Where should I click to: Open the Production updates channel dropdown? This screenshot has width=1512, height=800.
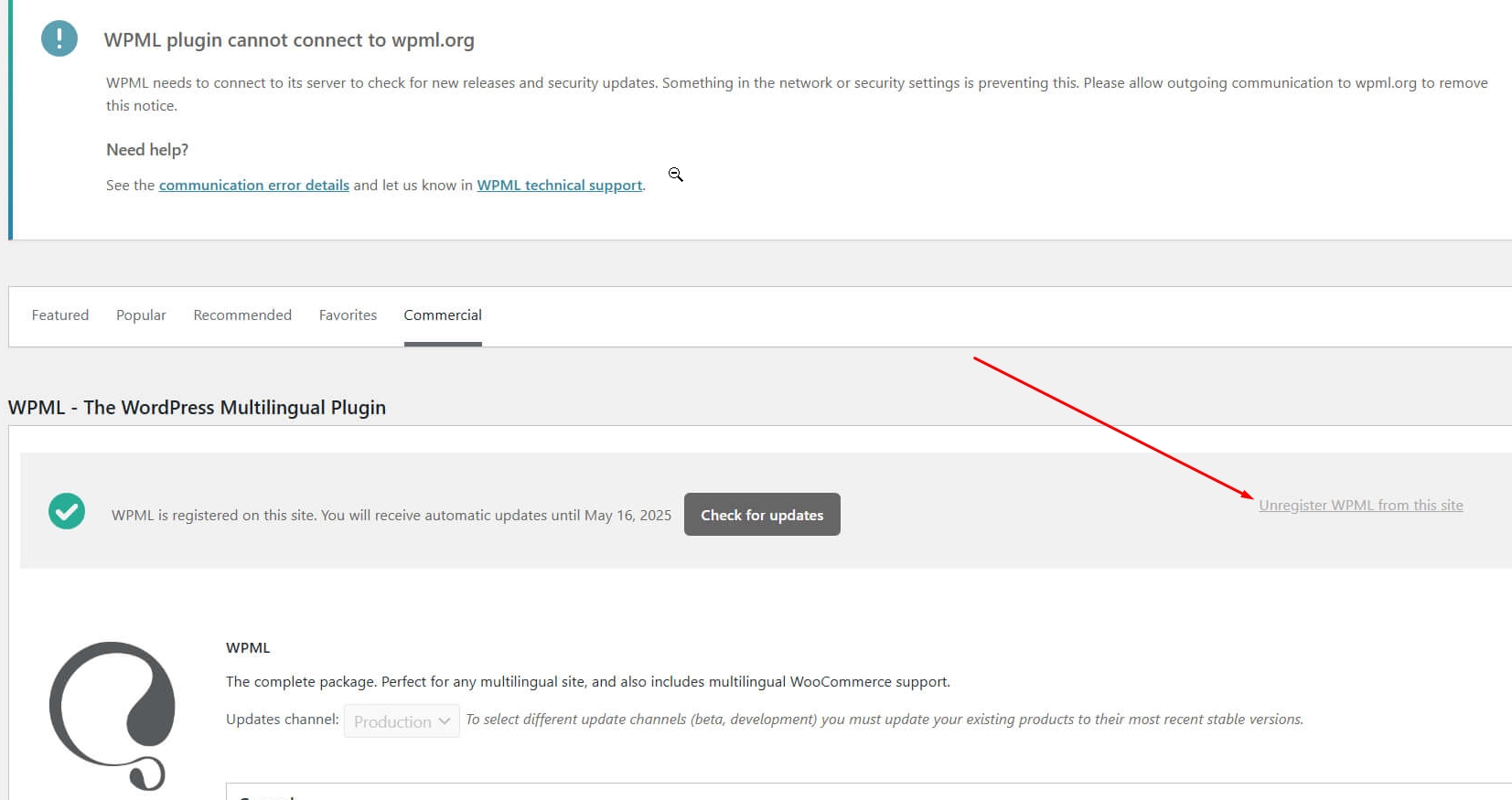402,721
